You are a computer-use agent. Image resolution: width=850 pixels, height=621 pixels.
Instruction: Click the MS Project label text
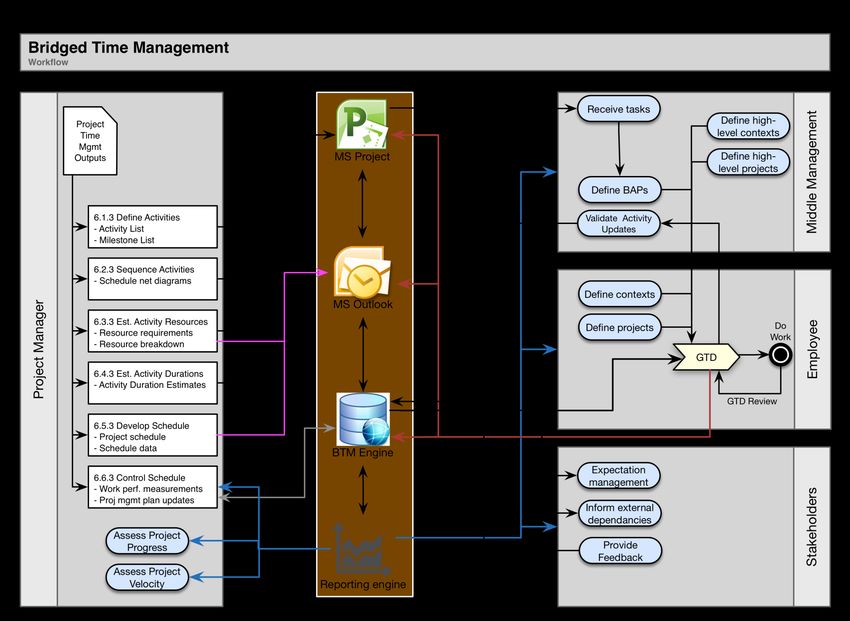pyautogui.click(x=362, y=157)
